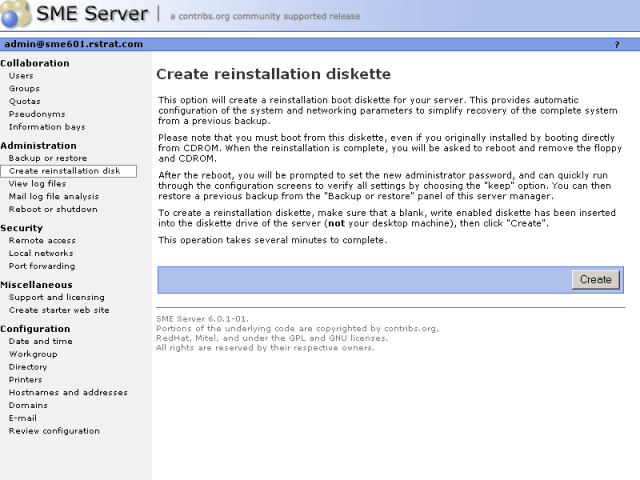Screen dimensions: 640x480
Task: Click the SME Server logo icon
Action: coord(16,14)
